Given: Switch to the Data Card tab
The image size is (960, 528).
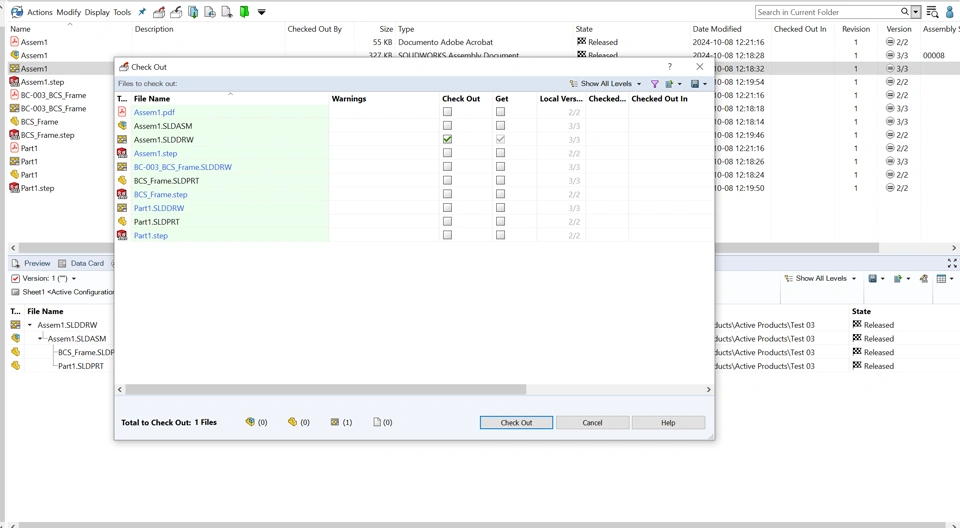Looking at the screenshot, I should [x=81, y=263].
